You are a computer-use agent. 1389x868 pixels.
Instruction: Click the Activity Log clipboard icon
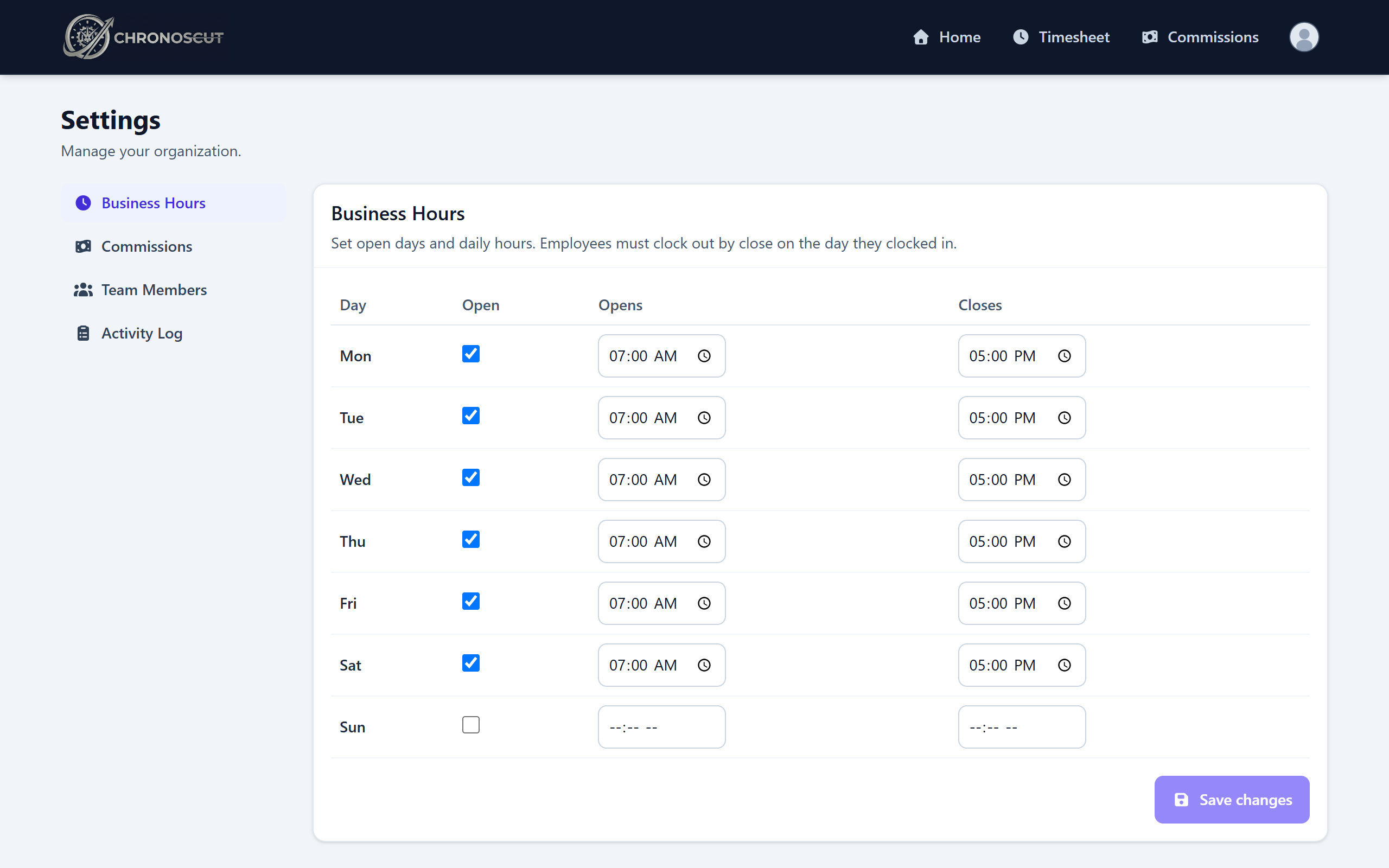(x=83, y=334)
